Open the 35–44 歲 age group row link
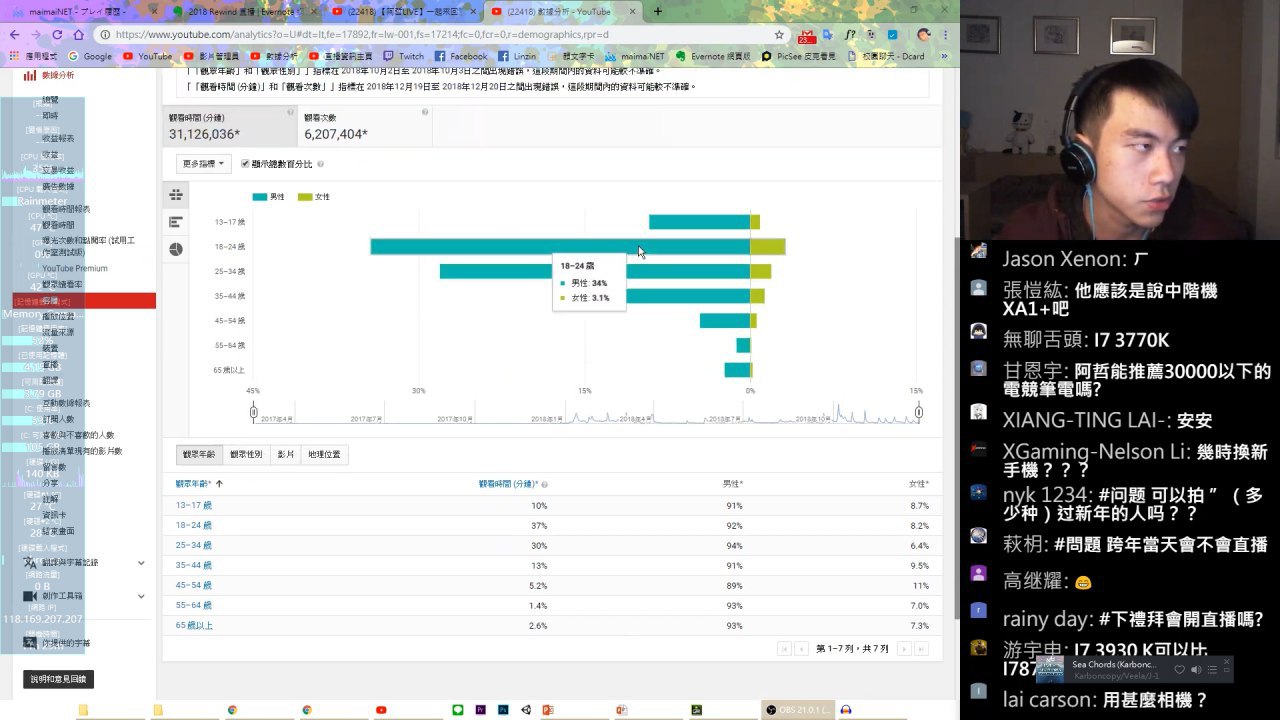 pos(194,565)
